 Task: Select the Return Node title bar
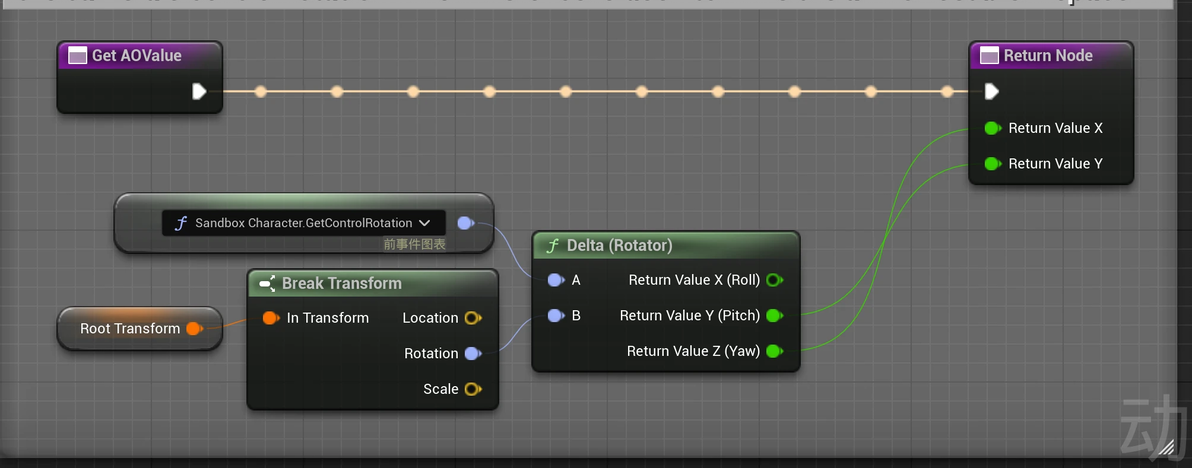point(1047,56)
